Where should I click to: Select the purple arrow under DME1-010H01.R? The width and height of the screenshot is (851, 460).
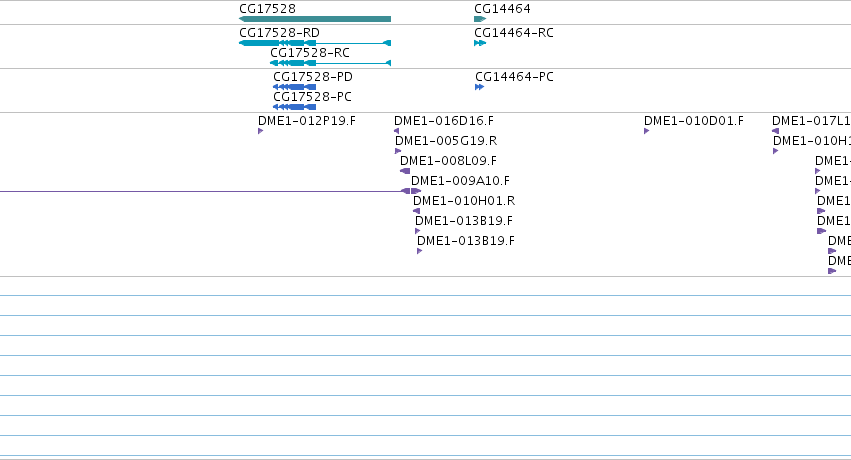click(x=416, y=211)
